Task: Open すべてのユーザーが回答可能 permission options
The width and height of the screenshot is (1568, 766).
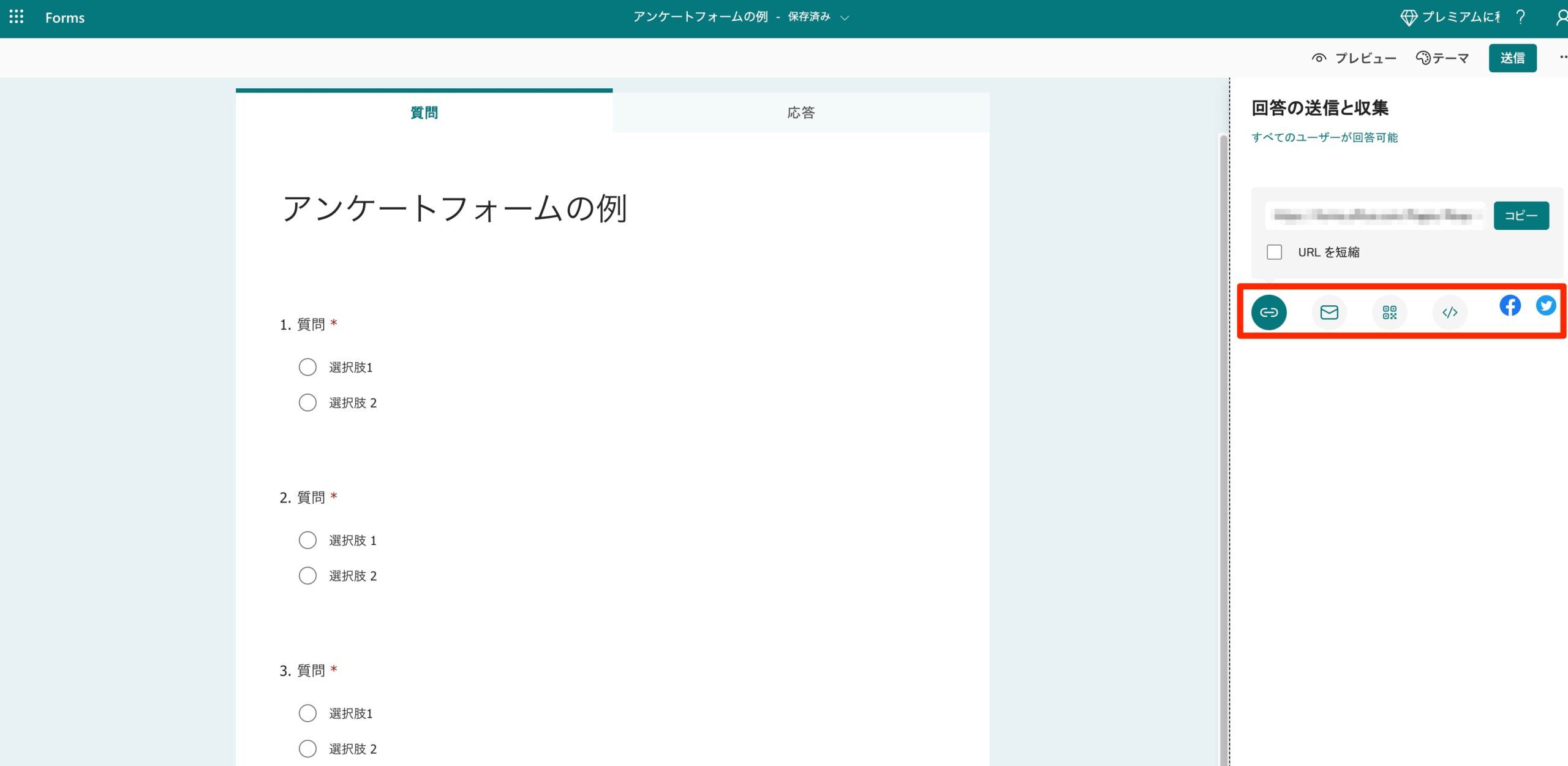Action: [x=1324, y=137]
